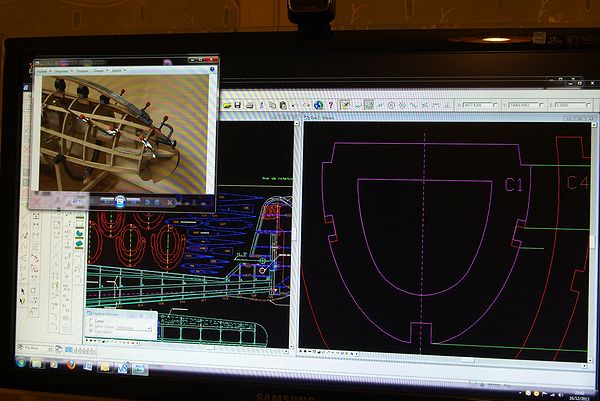Go to next photo in viewer
Image resolution: width=600 pixels, height=401 pixels.
[133, 202]
